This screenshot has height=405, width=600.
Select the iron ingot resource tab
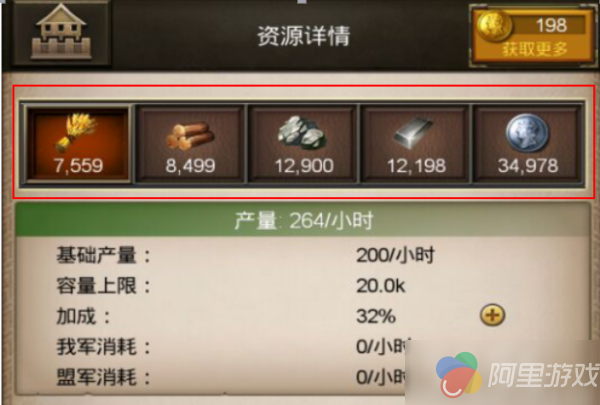pos(416,143)
